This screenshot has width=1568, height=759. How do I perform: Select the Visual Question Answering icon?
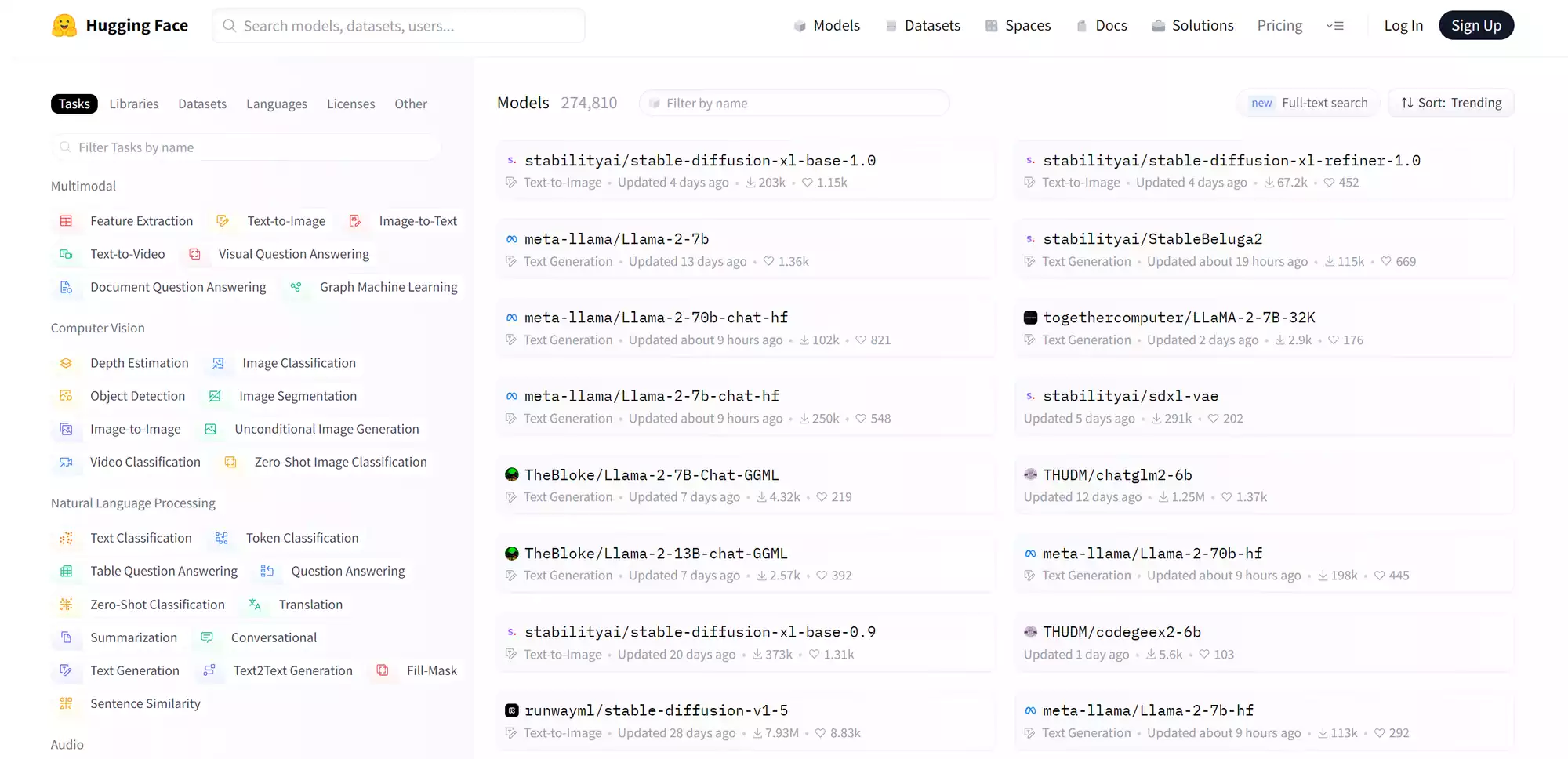point(194,254)
